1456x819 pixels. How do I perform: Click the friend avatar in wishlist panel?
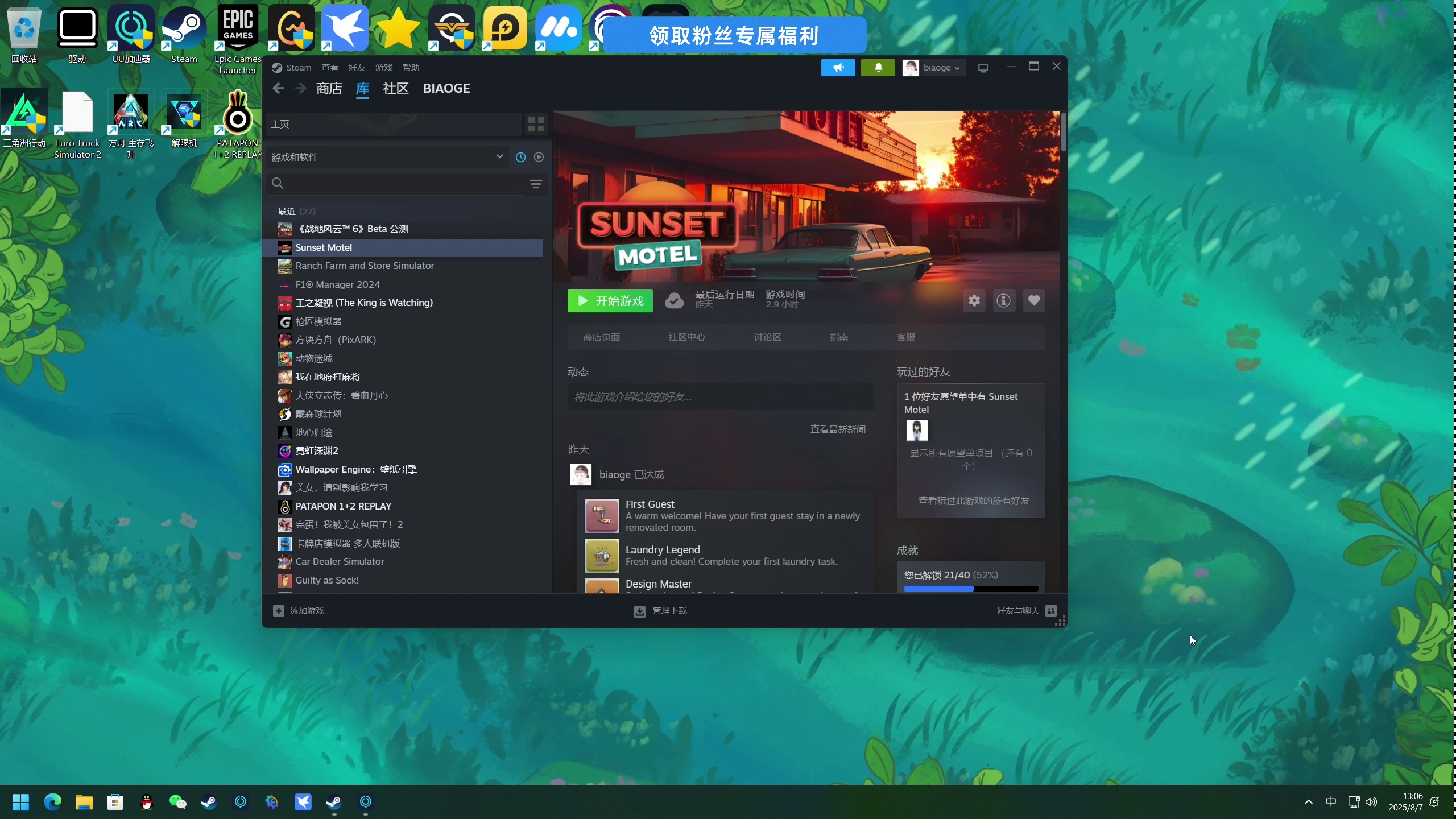[916, 431]
